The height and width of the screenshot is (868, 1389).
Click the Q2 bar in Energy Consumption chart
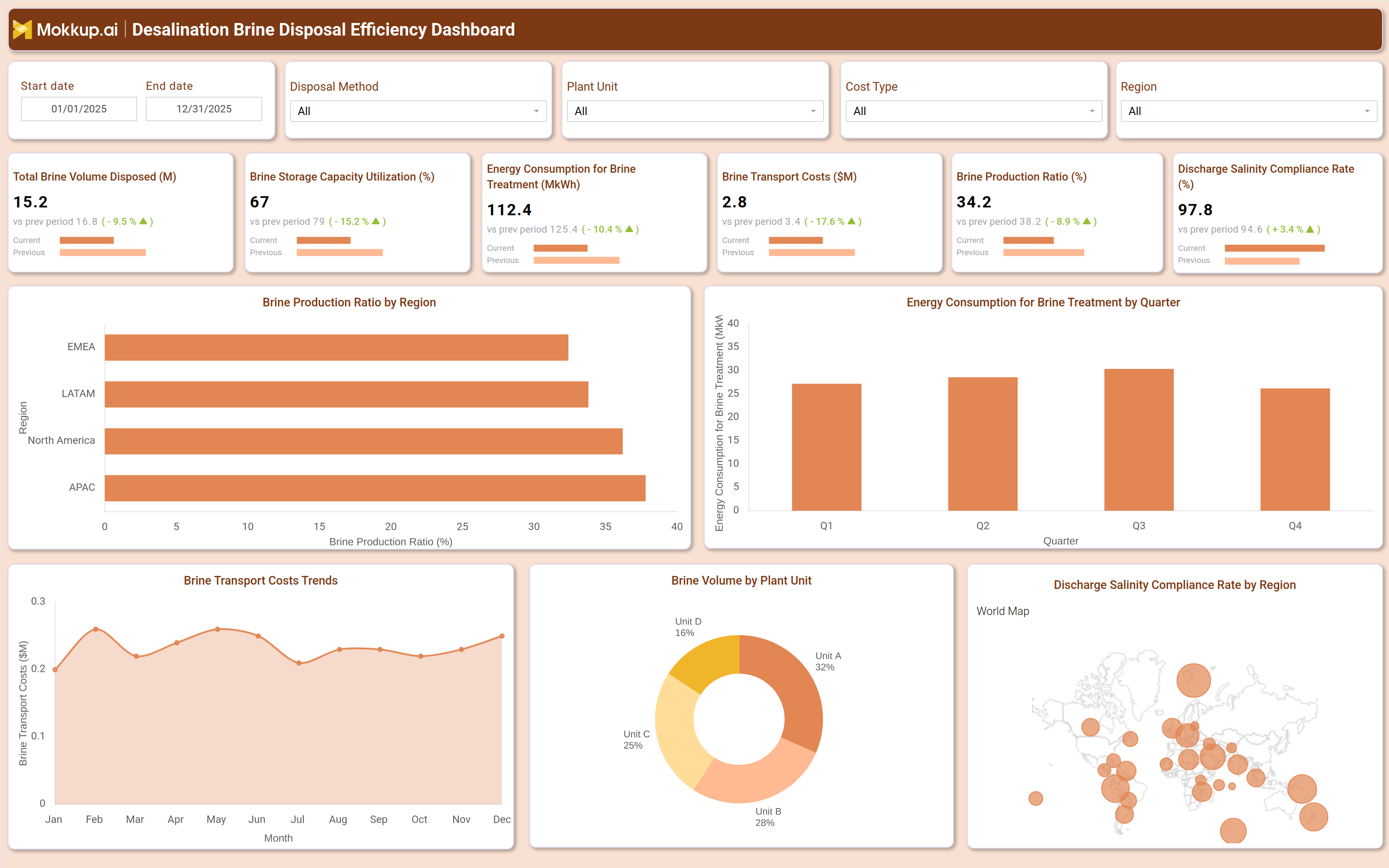(983, 444)
